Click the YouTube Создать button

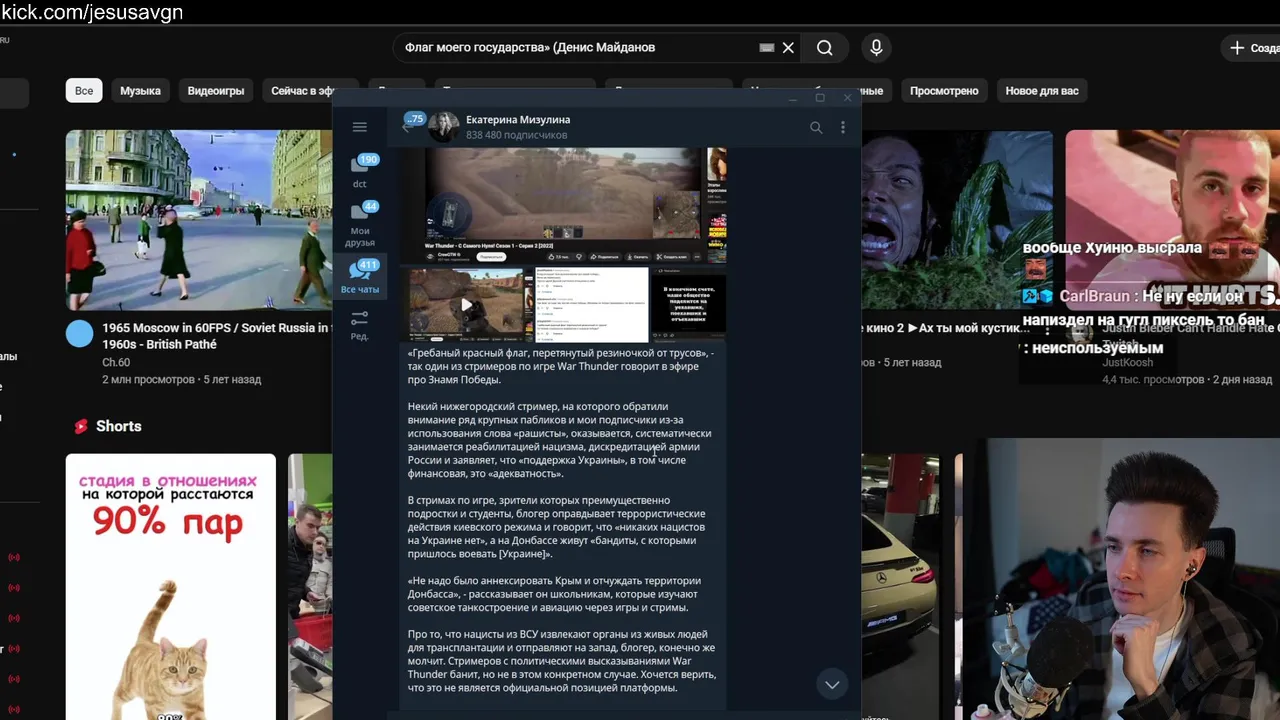click(1251, 48)
